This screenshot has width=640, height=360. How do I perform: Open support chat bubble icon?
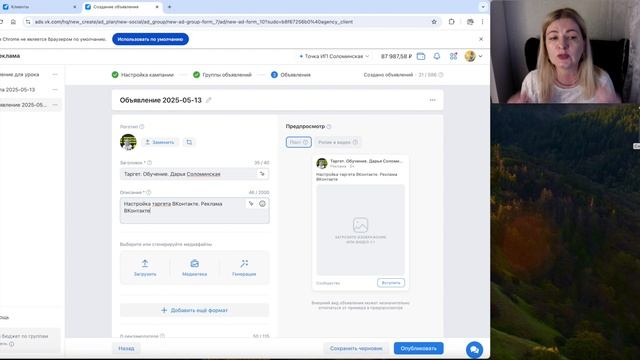(474, 350)
